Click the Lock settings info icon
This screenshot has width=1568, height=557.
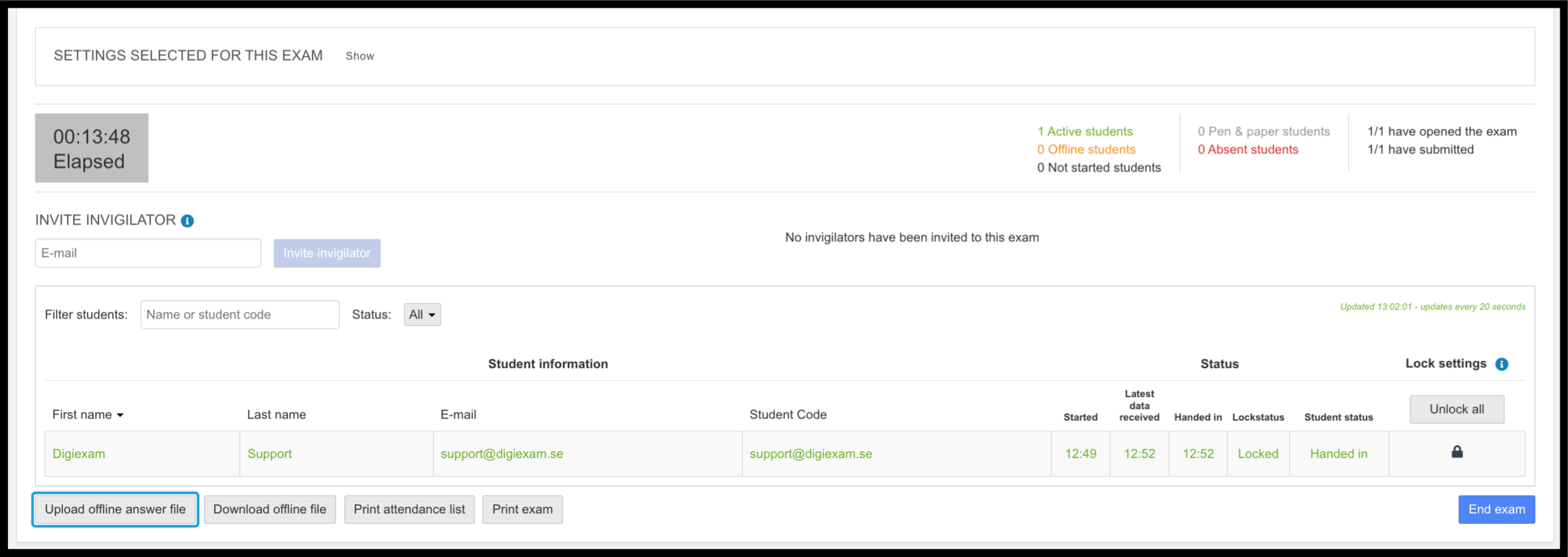coord(1502,364)
